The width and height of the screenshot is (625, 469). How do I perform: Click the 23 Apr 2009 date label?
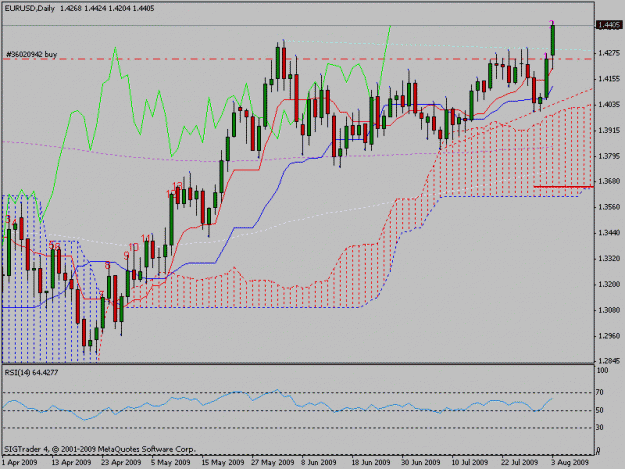click(121, 462)
